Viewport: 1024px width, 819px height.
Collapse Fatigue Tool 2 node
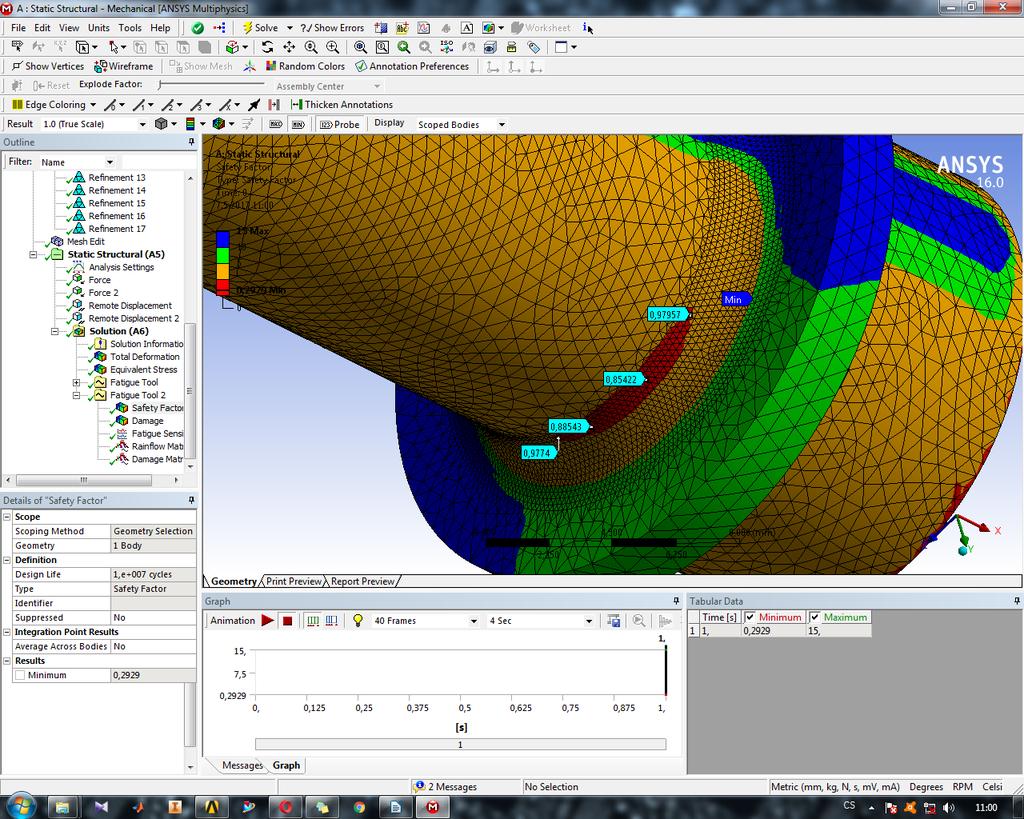pyautogui.click(x=76, y=396)
